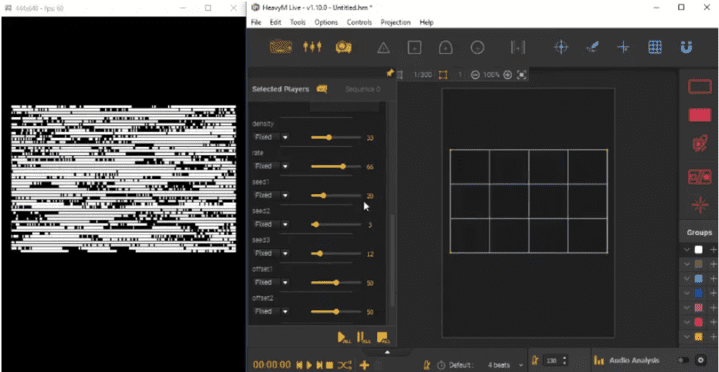Open the Help menu
The width and height of the screenshot is (719, 372).
[426, 22]
